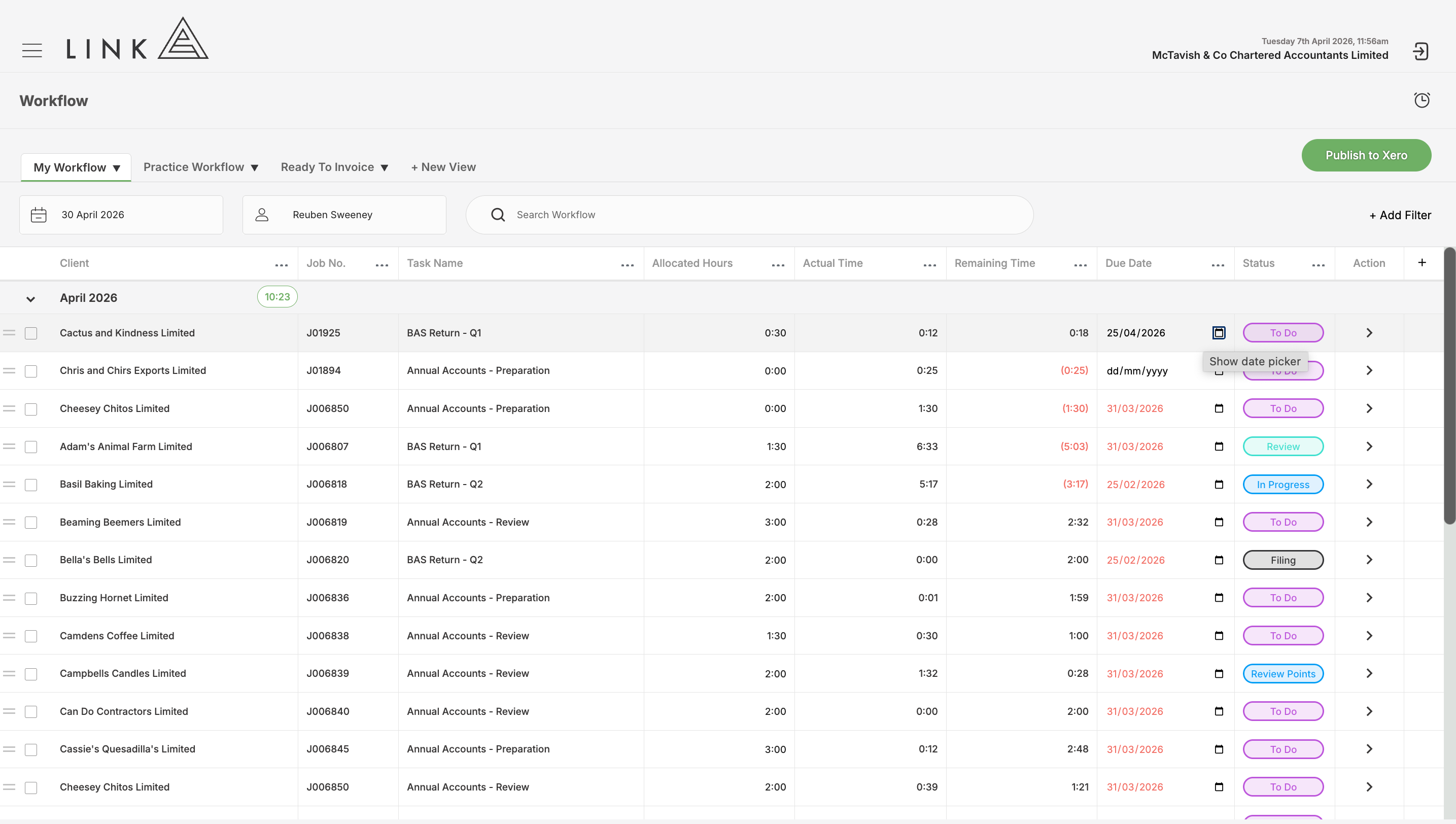Screen dimensions: 1456x824
Task: Tick checkbox for Cassie's Quesadilla's Limited
Action: coord(31,750)
